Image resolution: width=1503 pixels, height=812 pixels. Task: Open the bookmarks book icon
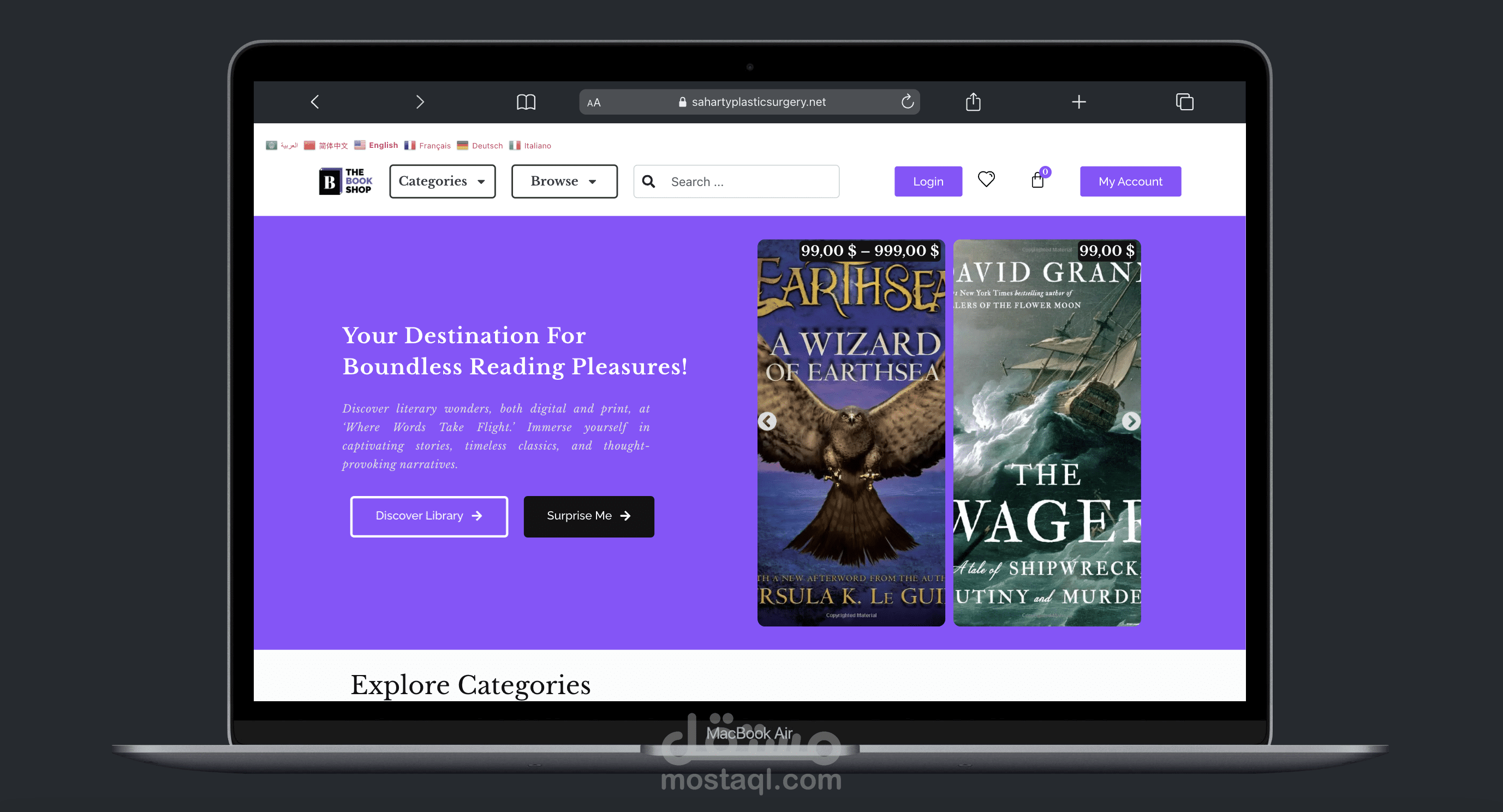click(526, 102)
